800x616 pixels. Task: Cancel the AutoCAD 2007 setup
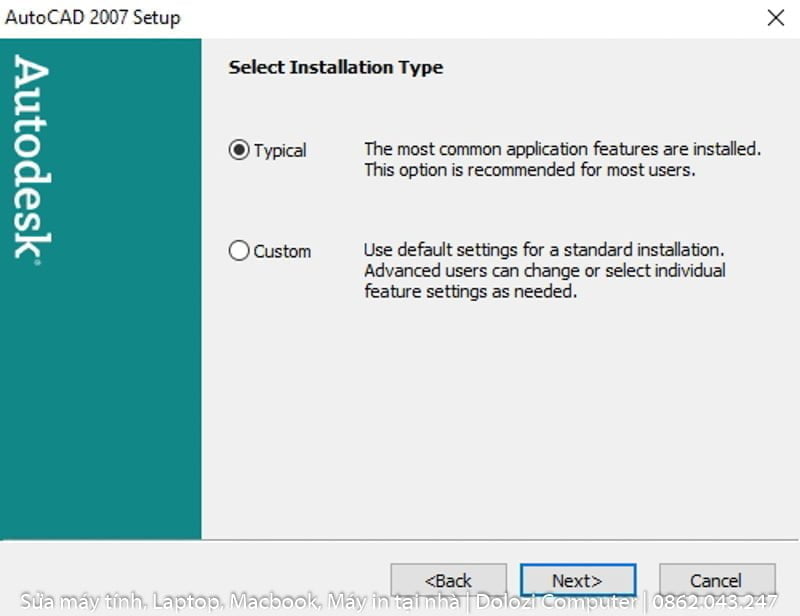coord(716,580)
